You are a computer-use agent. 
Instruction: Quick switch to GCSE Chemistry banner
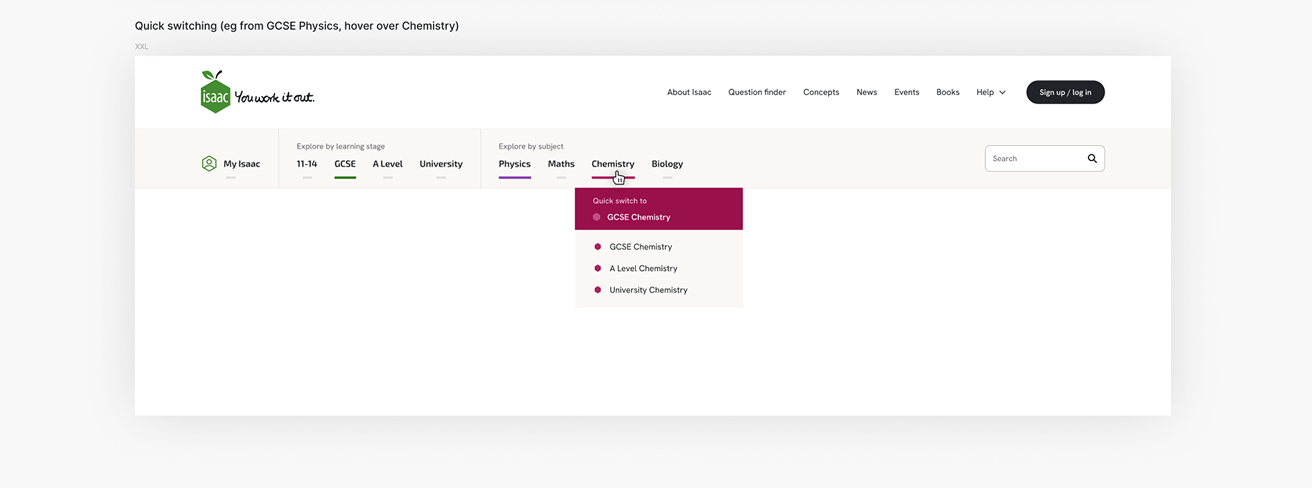659,209
